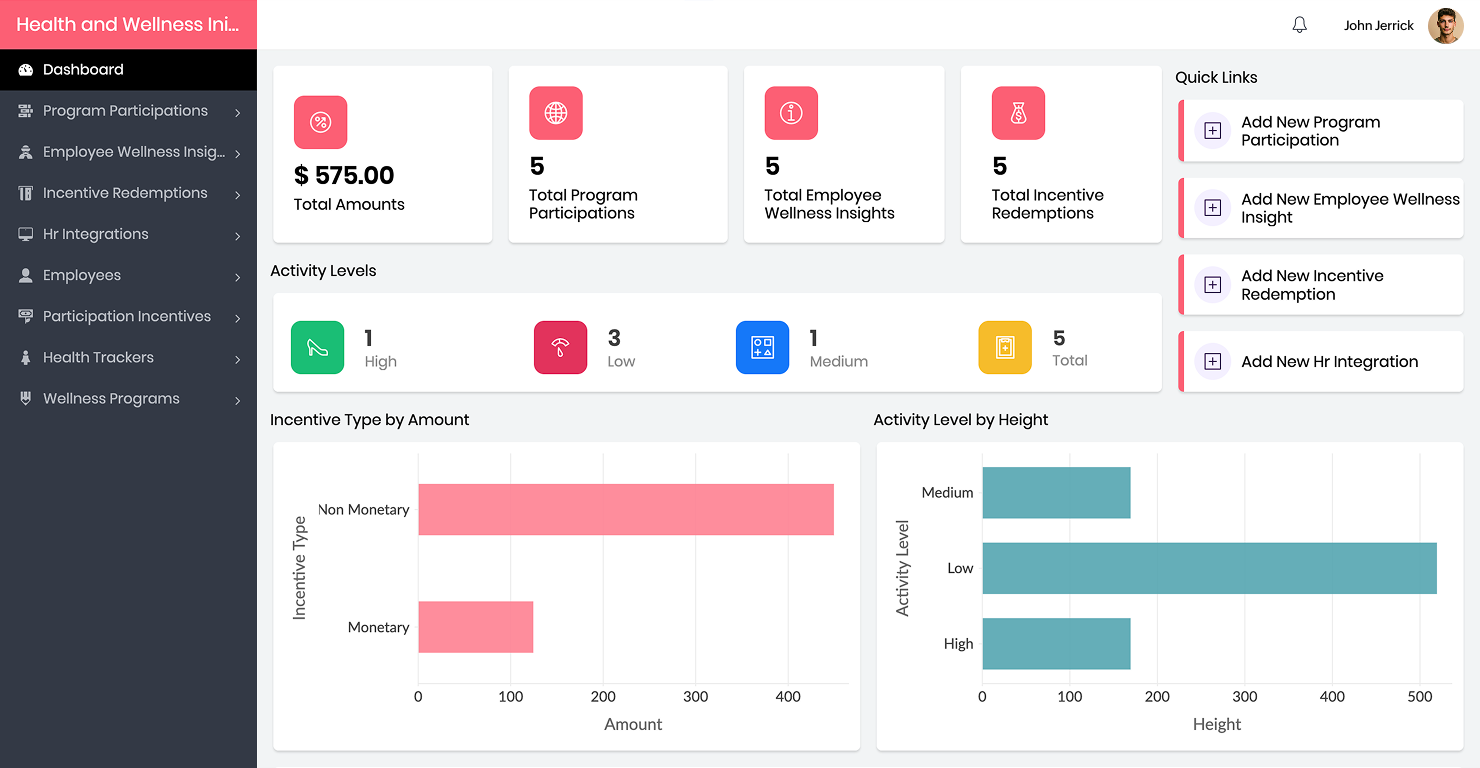The width and height of the screenshot is (1480, 768).
Task: Expand the Program Participations sidebar menu
Action: [x=125, y=111]
